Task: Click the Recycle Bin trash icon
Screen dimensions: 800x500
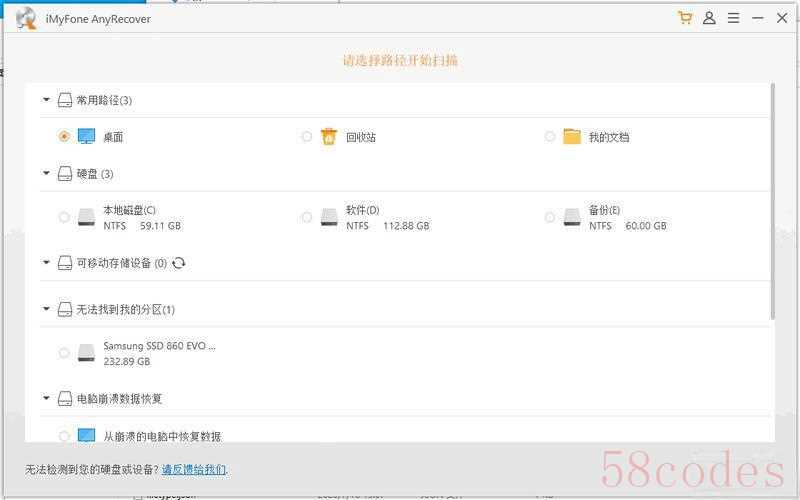Action: pyautogui.click(x=329, y=137)
